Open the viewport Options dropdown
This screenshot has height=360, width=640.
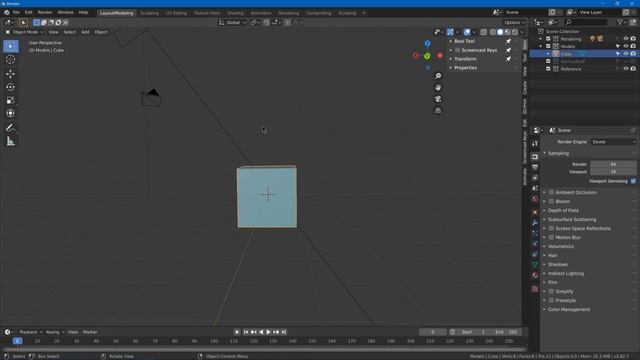click(514, 22)
